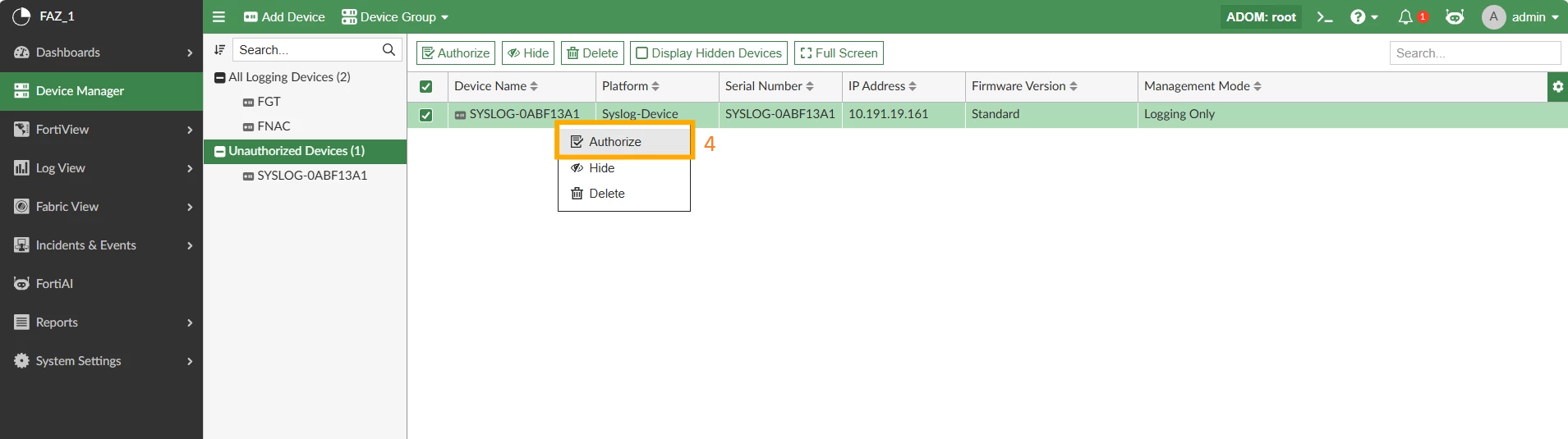Click the Fabric View sidebar icon
The image size is (1568, 439).
tap(21, 207)
